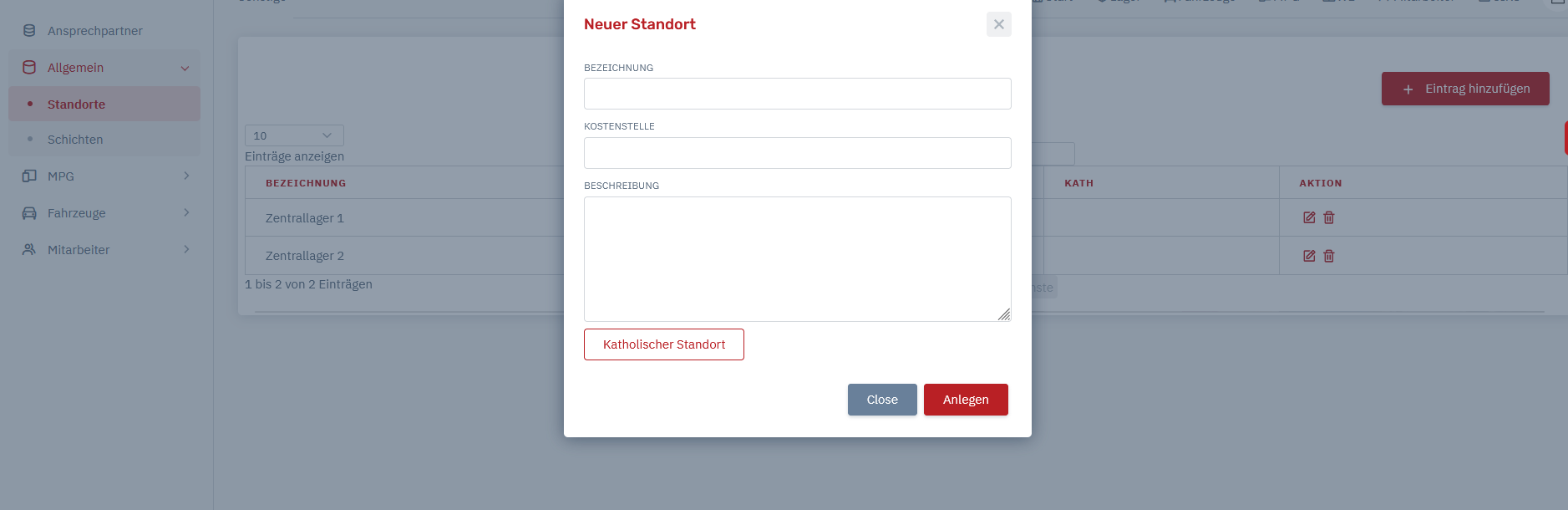
Task: Click the Mitarbeiter people icon in sidebar
Action: (29, 250)
